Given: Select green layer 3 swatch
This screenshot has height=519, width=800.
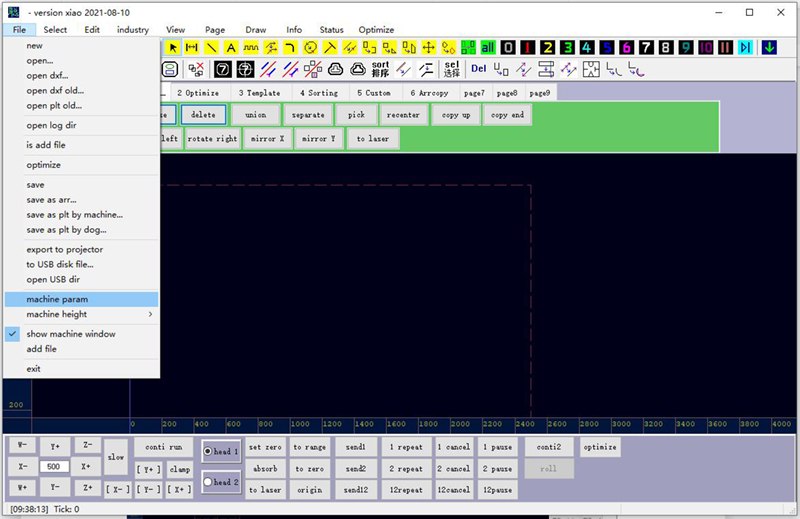Looking at the screenshot, I should point(567,48).
